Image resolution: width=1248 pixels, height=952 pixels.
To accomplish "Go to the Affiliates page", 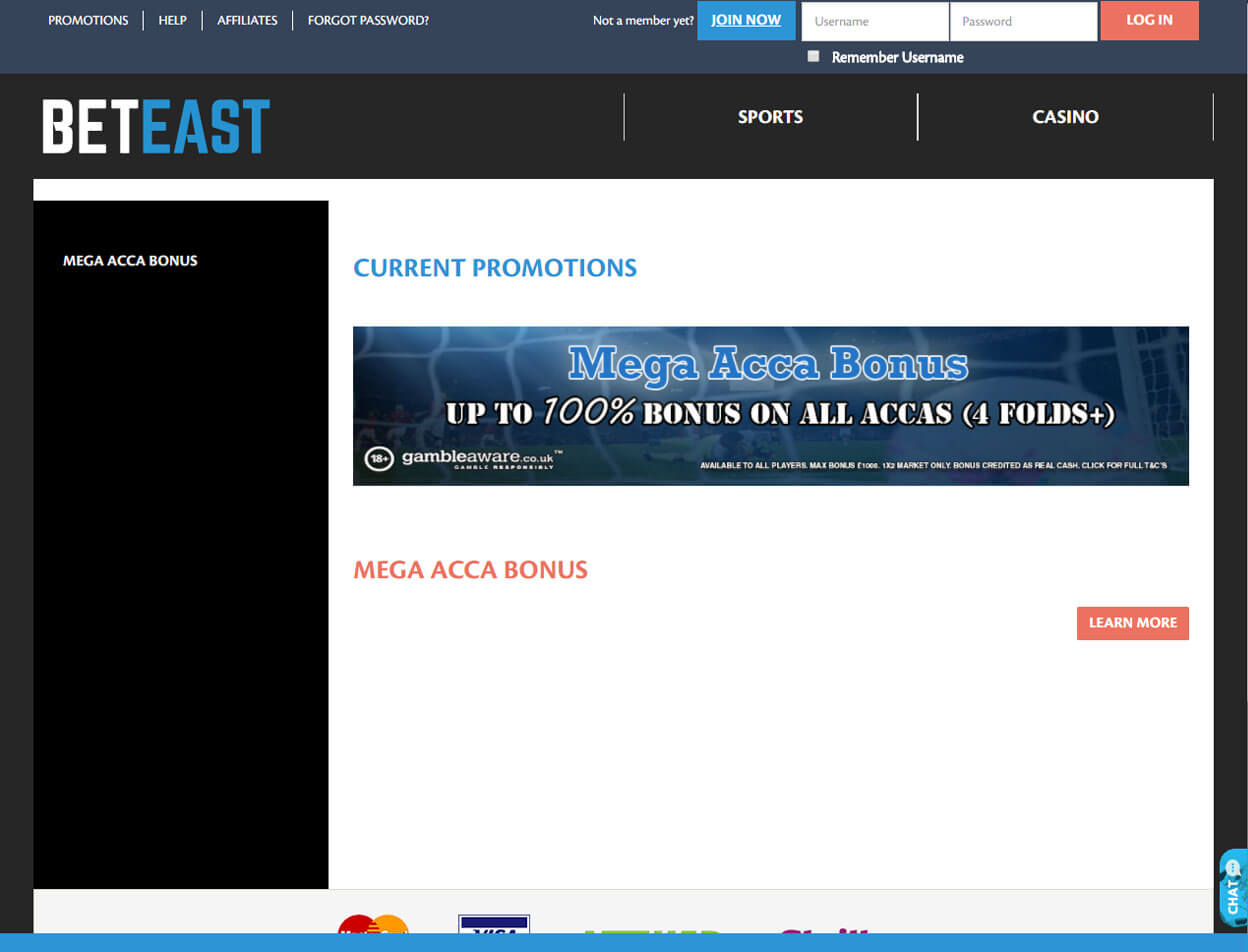I will (247, 20).
